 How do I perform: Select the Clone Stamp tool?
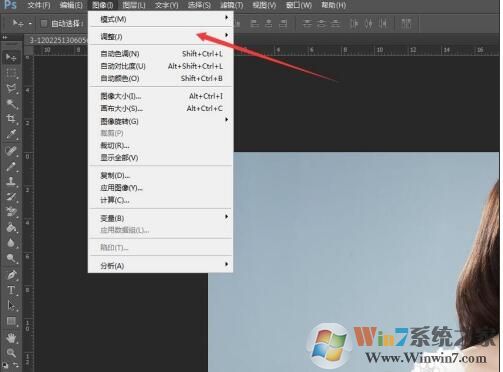[x=11, y=181]
